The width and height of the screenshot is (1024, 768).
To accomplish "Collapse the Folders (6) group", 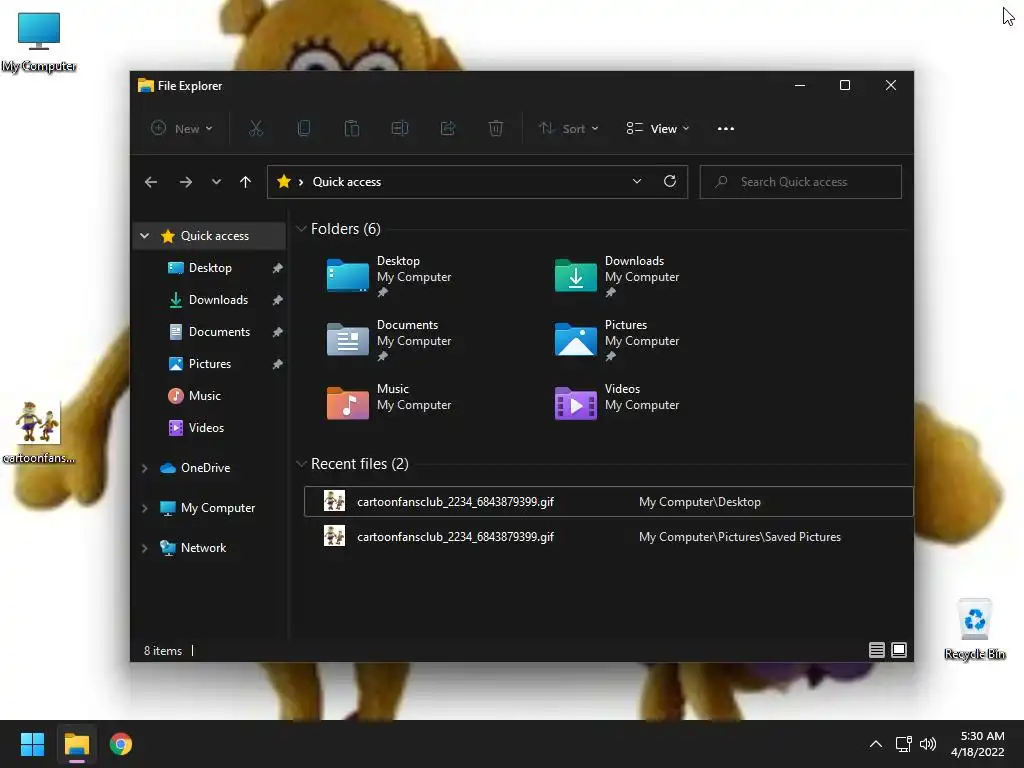I will (x=301, y=229).
